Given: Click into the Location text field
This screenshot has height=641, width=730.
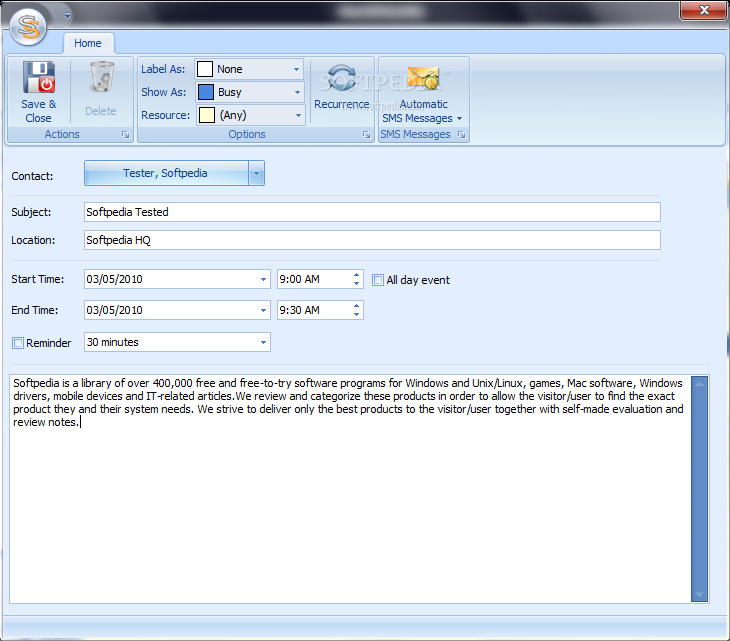Looking at the screenshot, I should click(372, 240).
